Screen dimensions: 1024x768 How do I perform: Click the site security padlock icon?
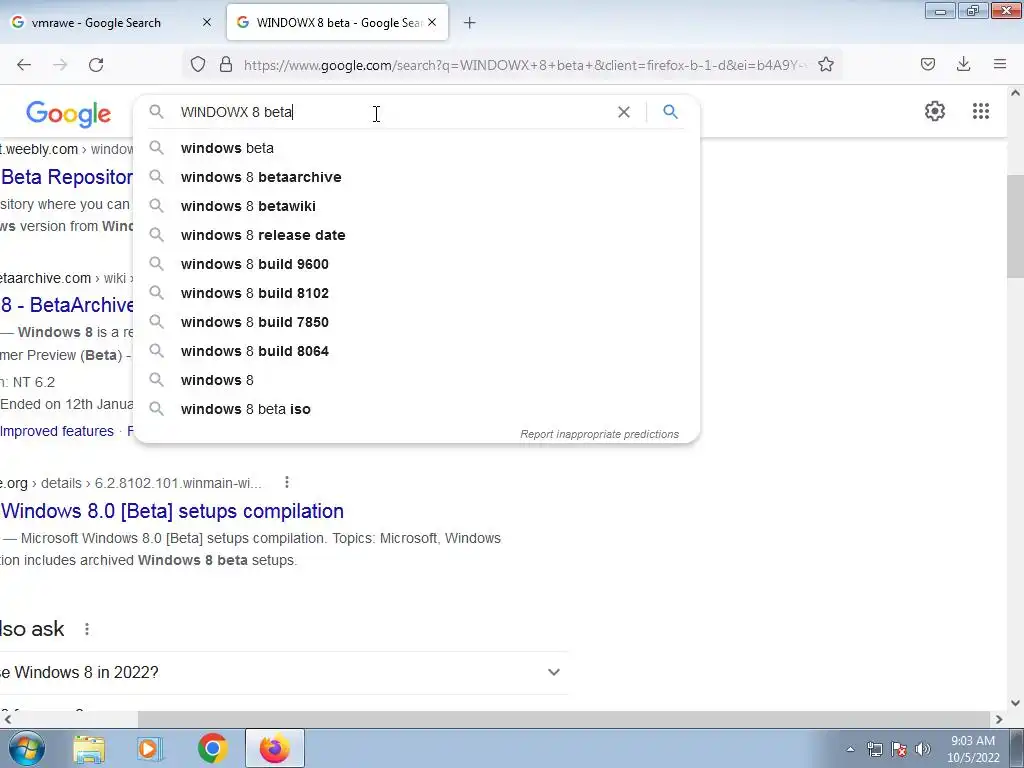click(226, 65)
